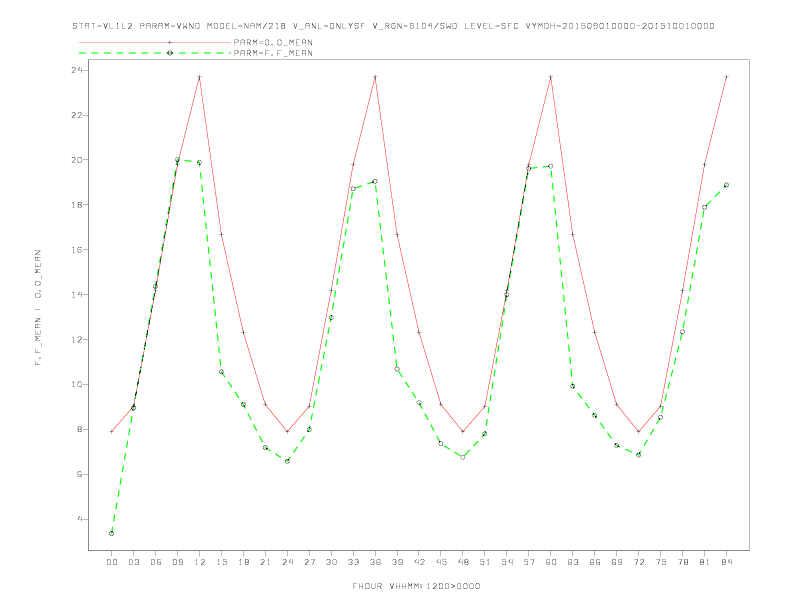The width and height of the screenshot is (792, 612).
Task: Click the x-axis tick label 66
Action: (595, 562)
